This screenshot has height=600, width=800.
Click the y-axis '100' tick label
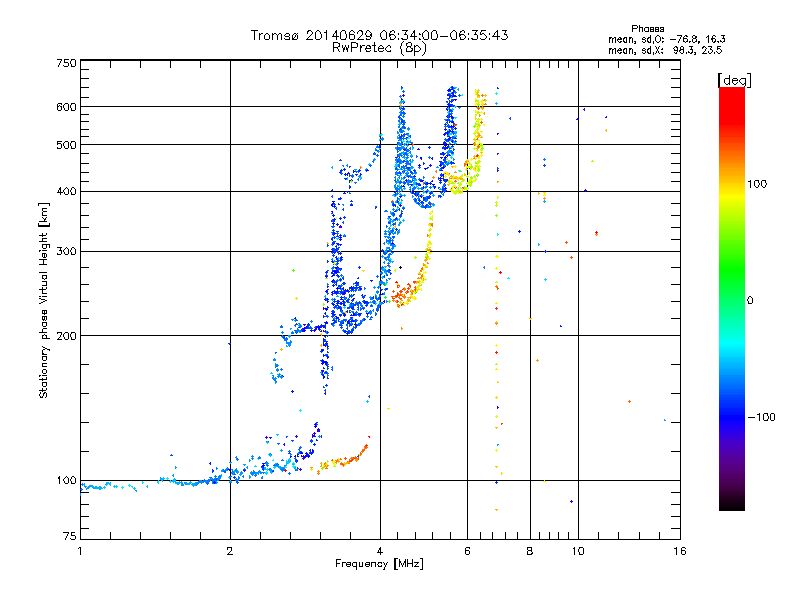click(67, 481)
